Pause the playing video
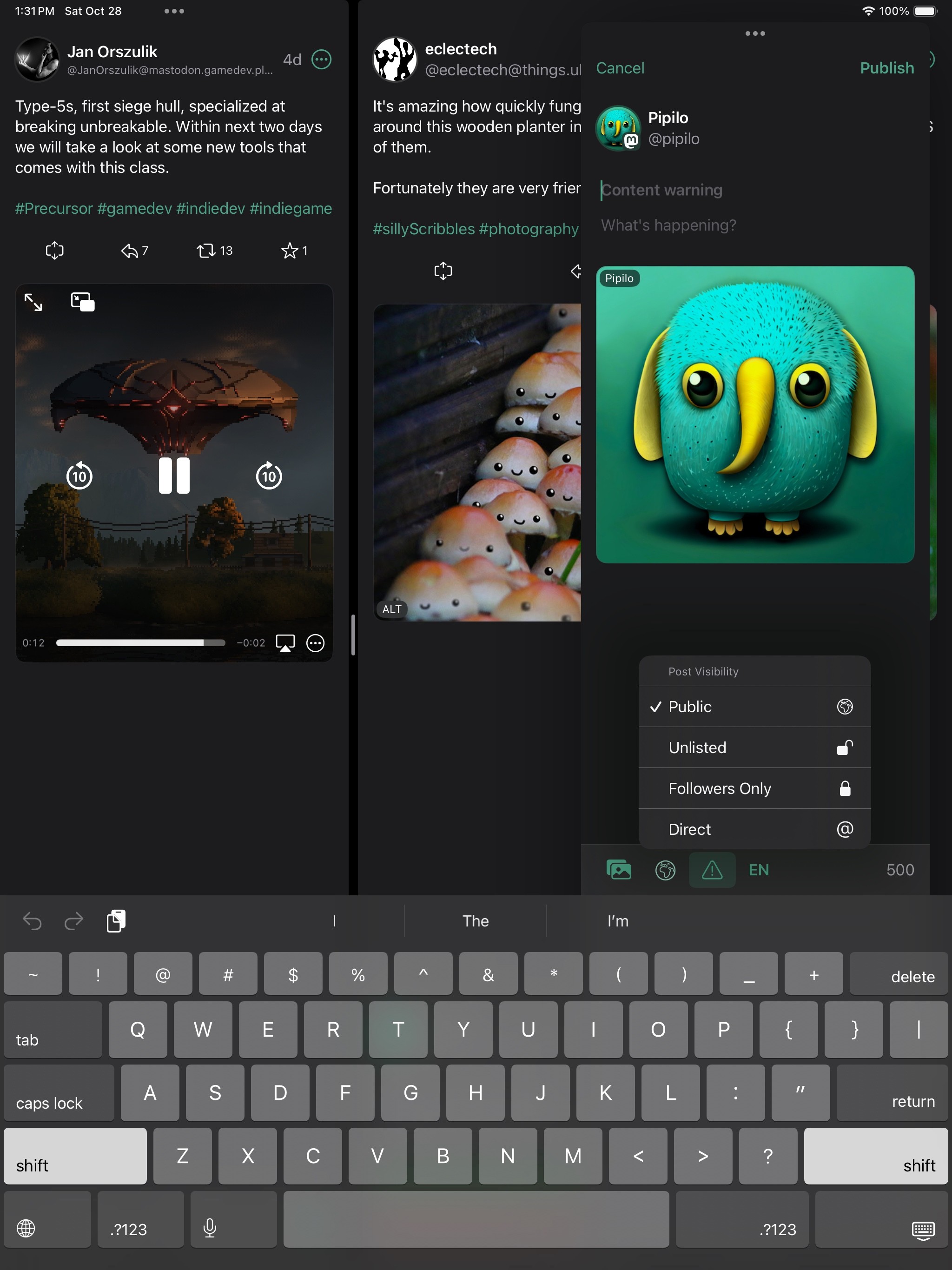Image resolution: width=952 pixels, height=1270 pixels. tap(174, 476)
